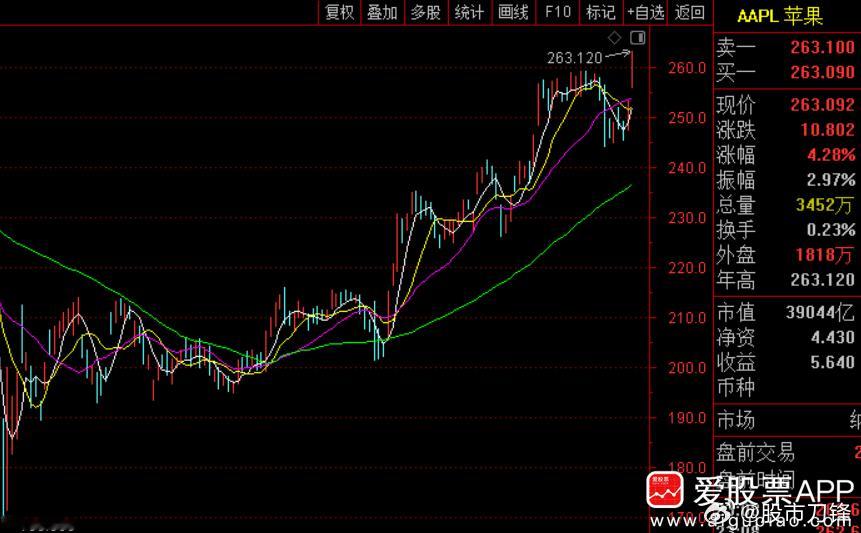Screen dimensions: 861x533
Task: Open the 多股 multi-stock view
Action: [426, 12]
